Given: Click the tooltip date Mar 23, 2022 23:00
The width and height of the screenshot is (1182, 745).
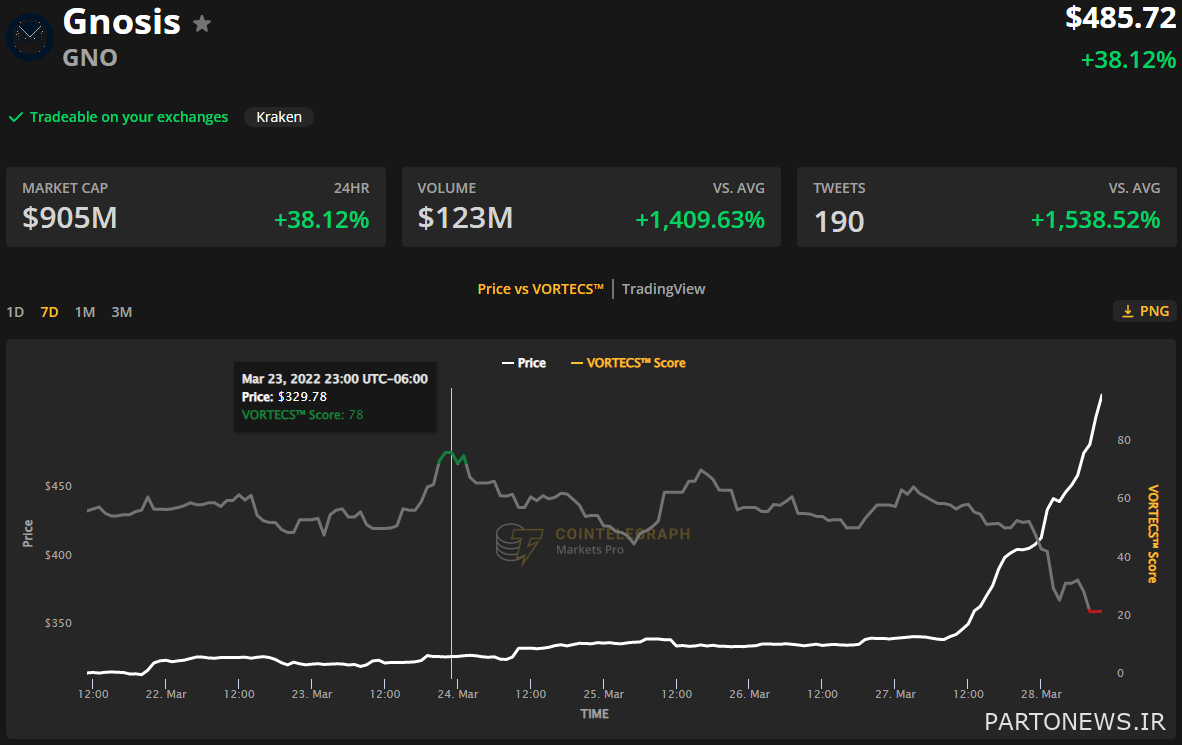Looking at the screenshot, I should (335, 379).
